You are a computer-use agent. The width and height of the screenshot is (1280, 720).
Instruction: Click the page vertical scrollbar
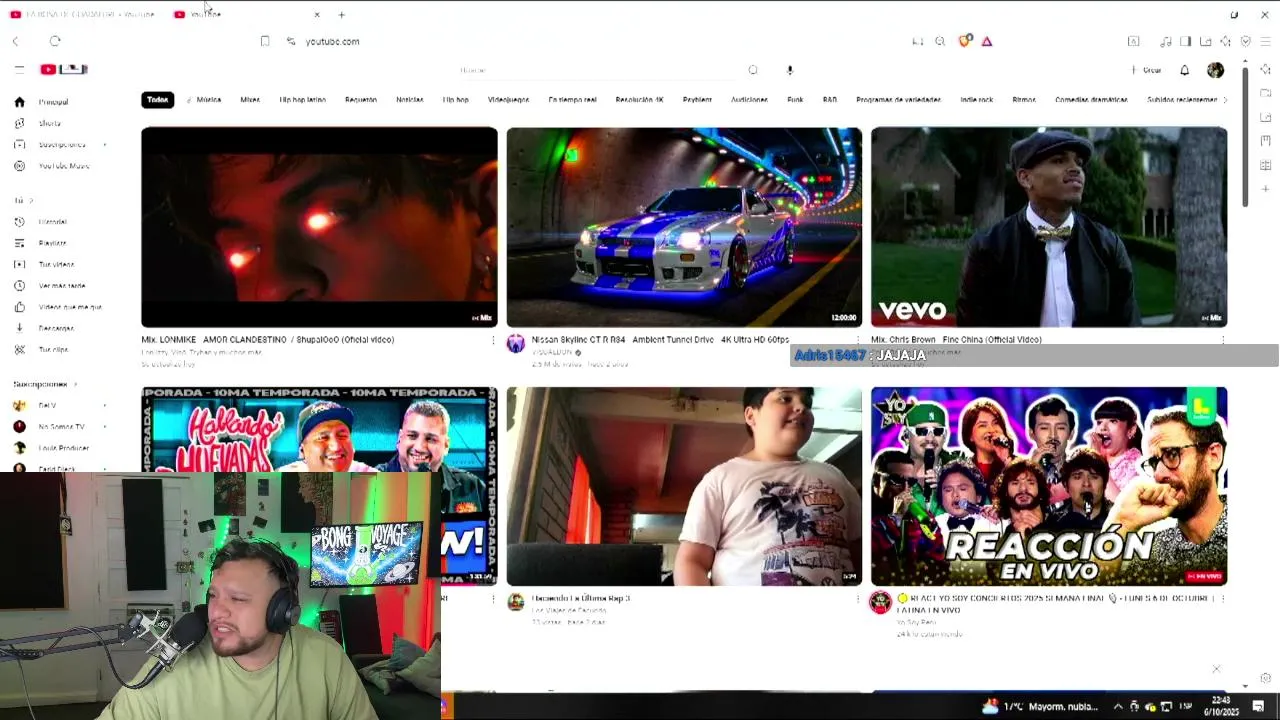[1245, 135]
